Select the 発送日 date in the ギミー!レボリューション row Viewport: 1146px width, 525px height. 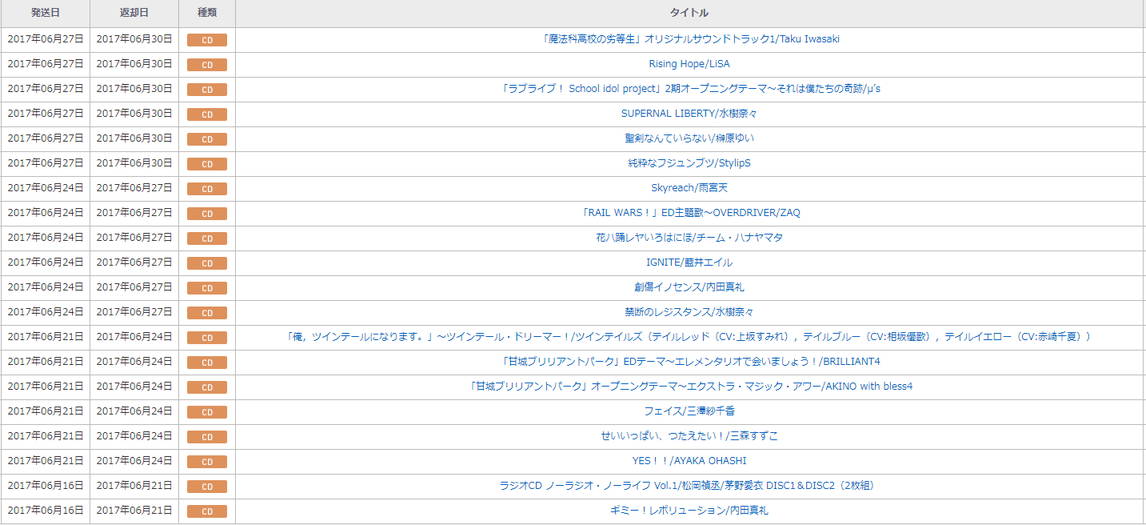tap(45, 510)
